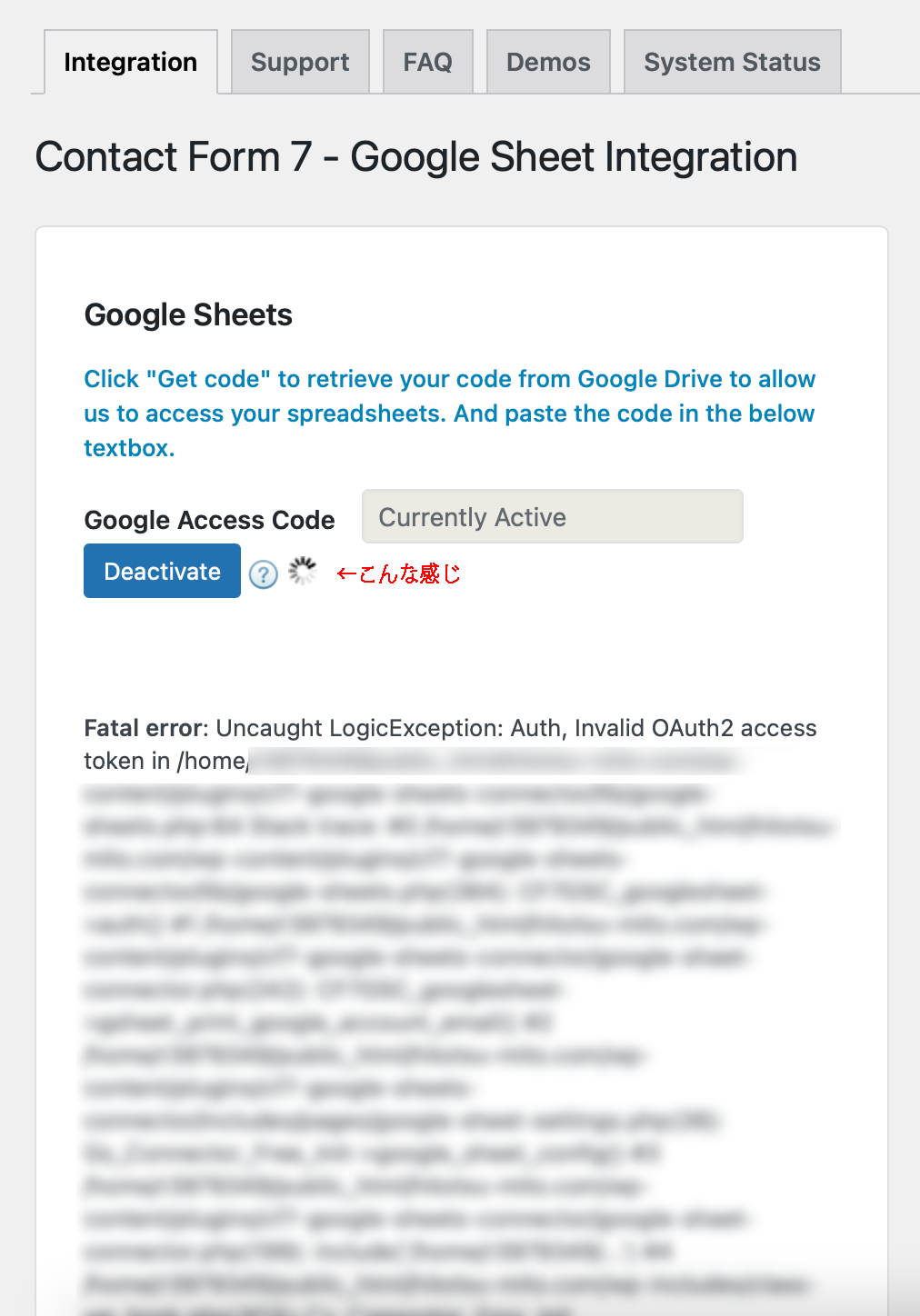Click the word "textbox." ending the instructions
This screenshot has height=1316, width=920.
(x=129, y=448)
